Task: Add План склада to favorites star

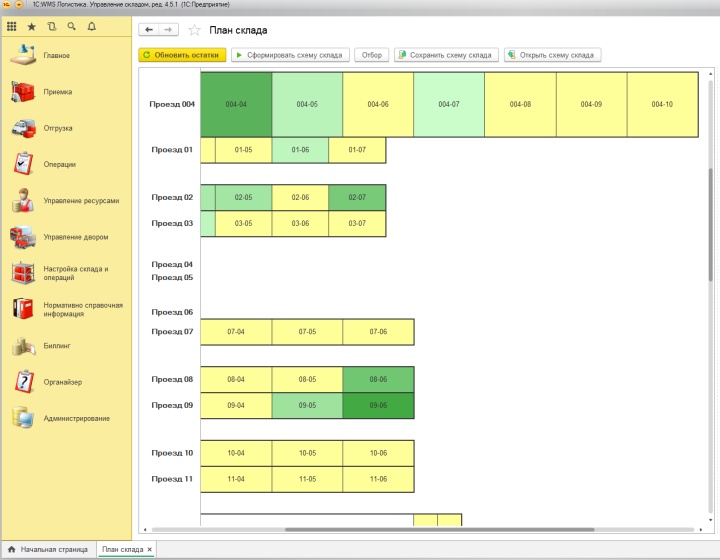Action: (195, 31)
